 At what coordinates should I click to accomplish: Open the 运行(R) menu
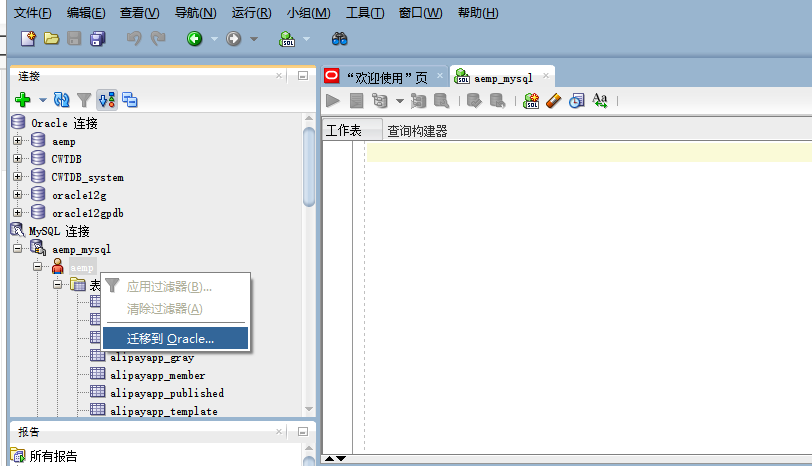(251, 12)
